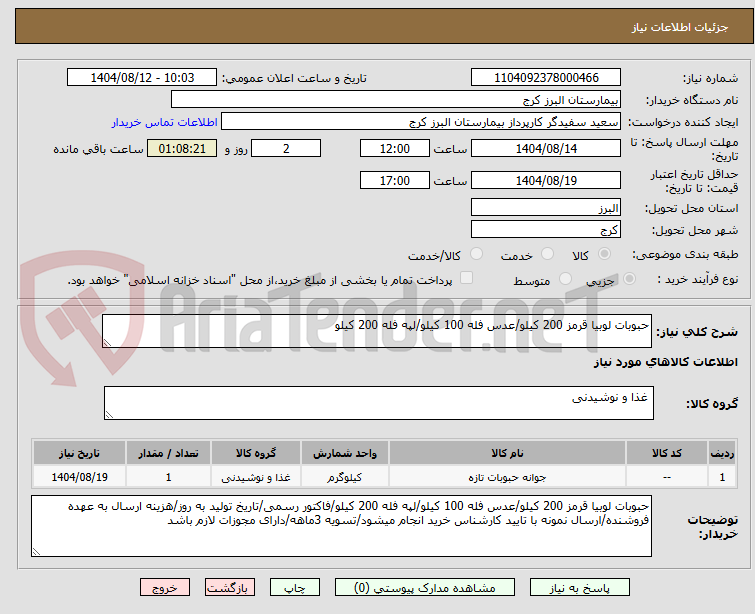Click شهر محل تحویل field کرج

[546, 230]
